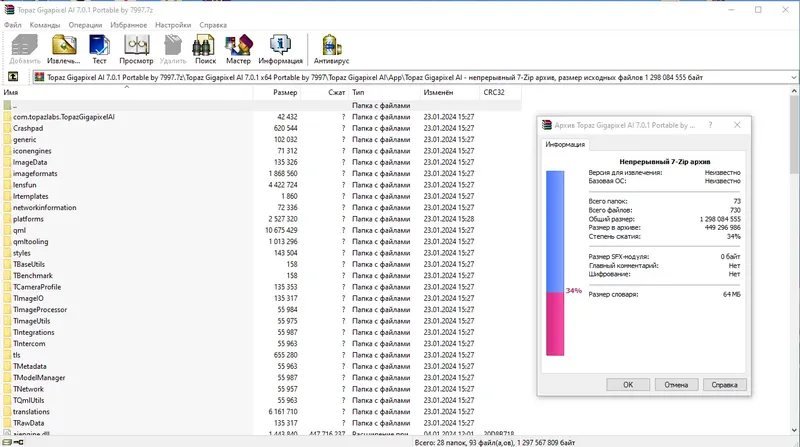
Task: Open the Избранное menu
Action: tap(129, 24)
